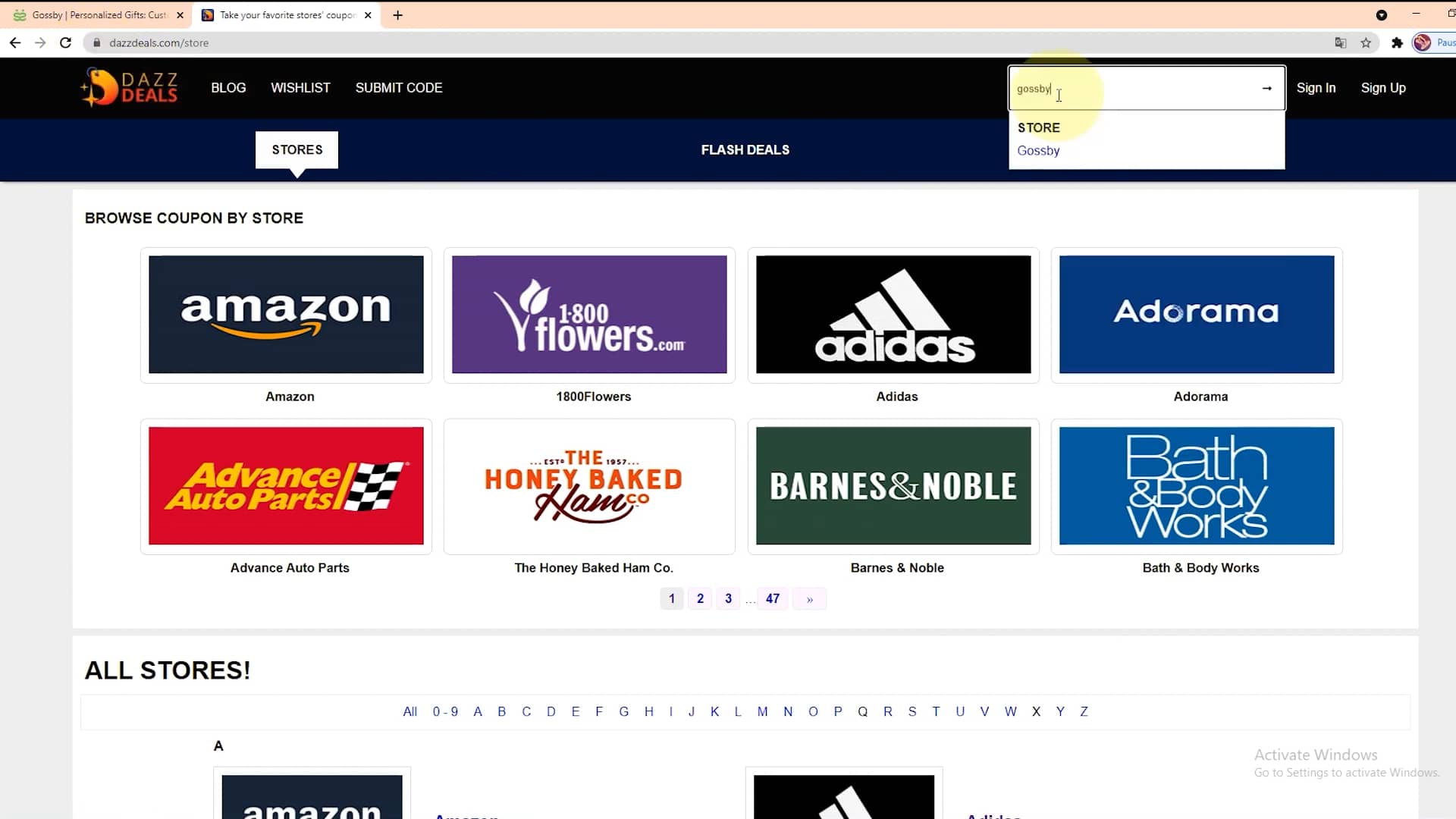
Task: Click the browser forward arrow
Action: [x=40, y=43]
